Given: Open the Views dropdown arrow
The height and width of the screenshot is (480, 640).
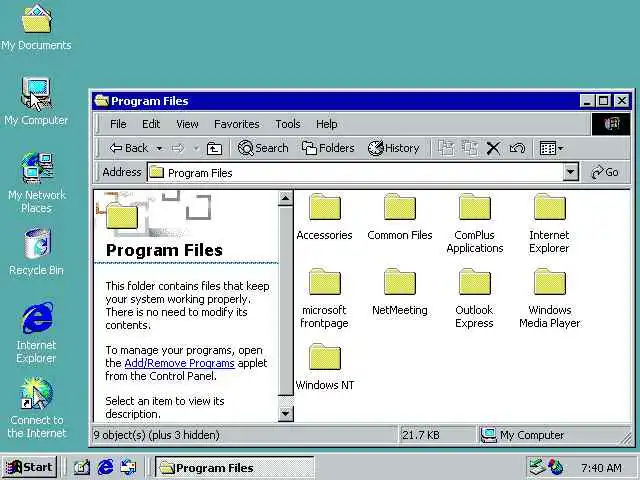Looking at the screenshot, I should (561, 149).
